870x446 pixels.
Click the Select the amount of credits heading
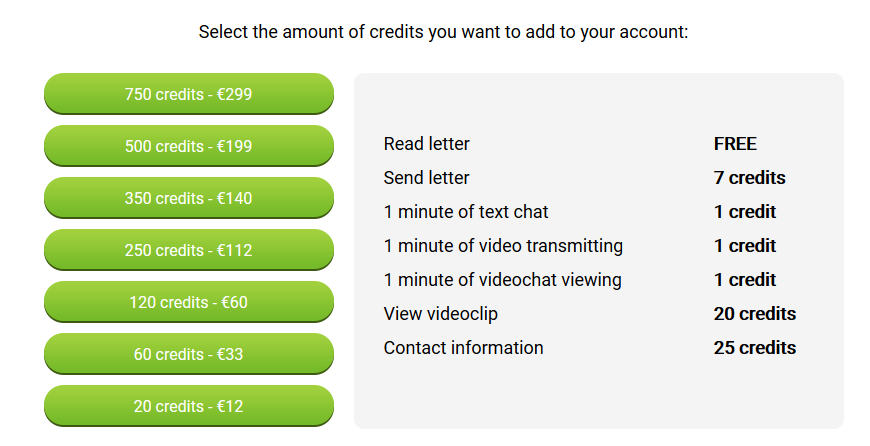(x=443, y=32)
